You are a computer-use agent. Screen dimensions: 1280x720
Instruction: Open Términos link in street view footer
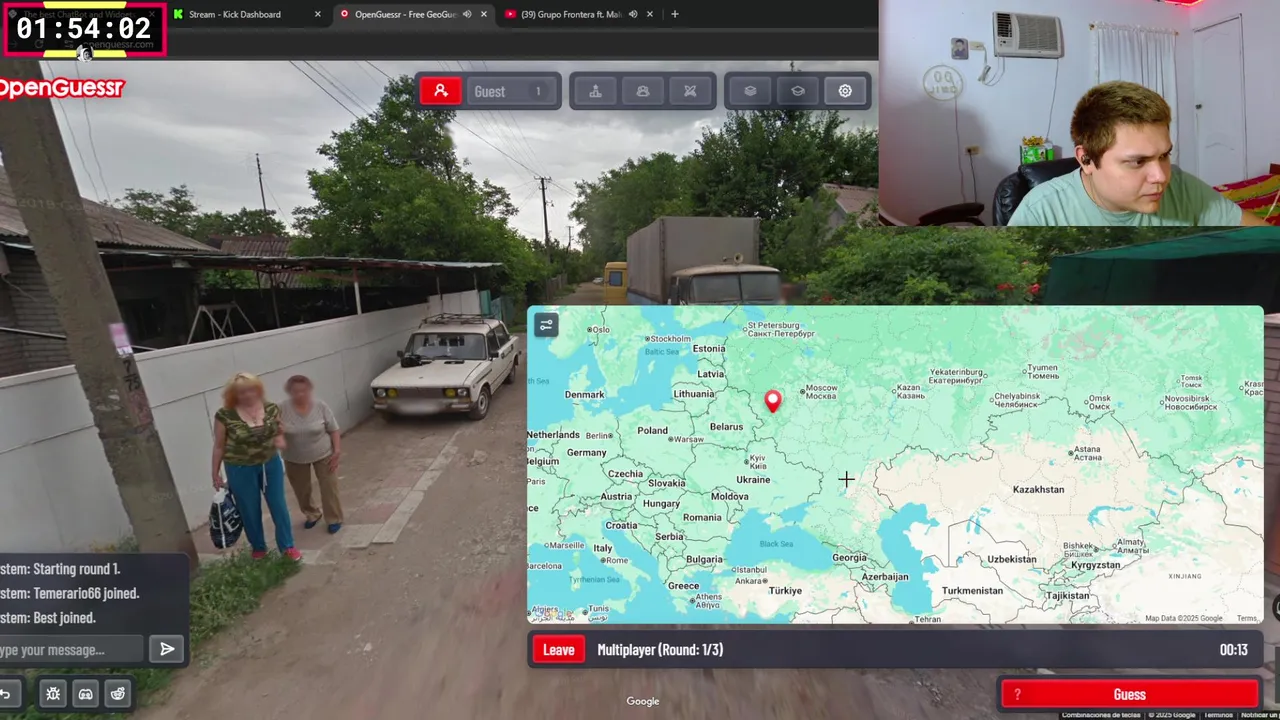point(1219,715)
